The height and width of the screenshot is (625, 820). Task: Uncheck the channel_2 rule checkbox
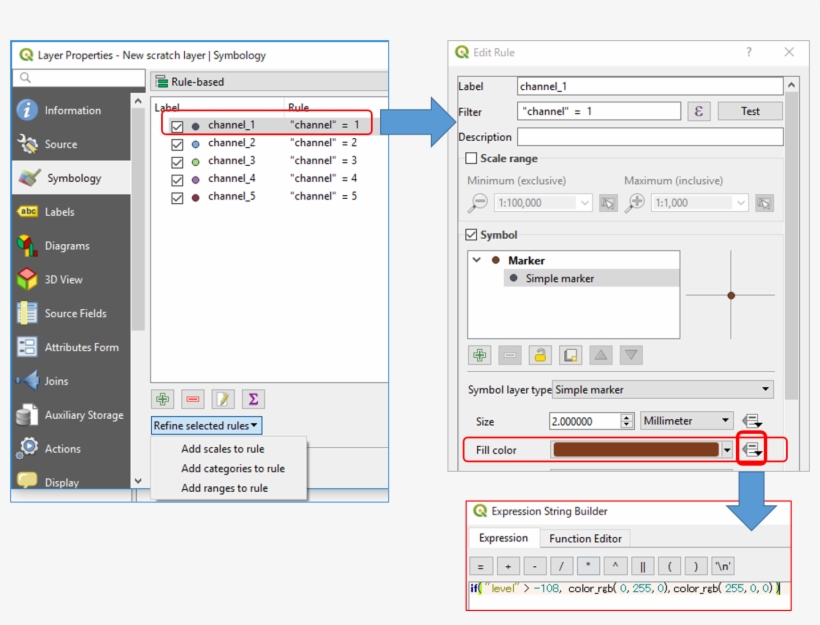[177, 143]
